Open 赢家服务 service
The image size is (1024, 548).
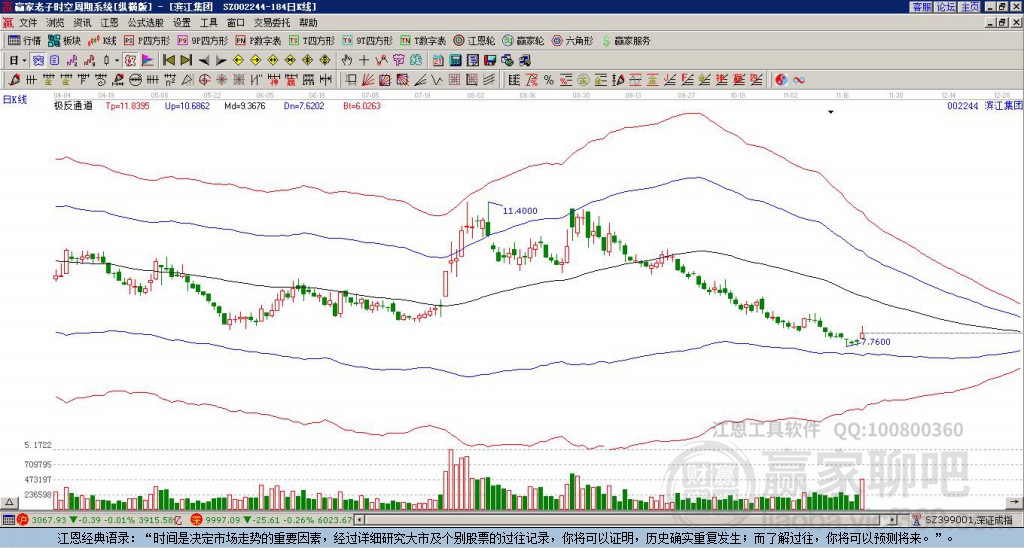626,40
